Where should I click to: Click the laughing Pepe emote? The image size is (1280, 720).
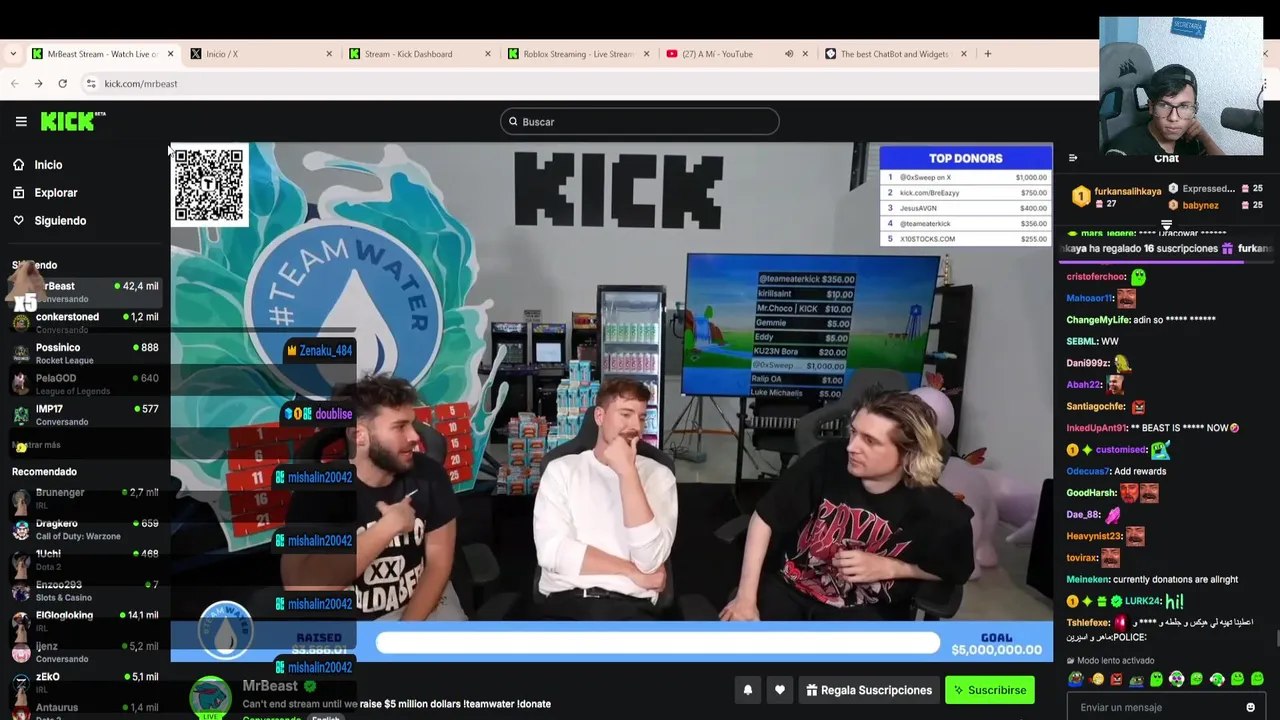coord(1075,680)
